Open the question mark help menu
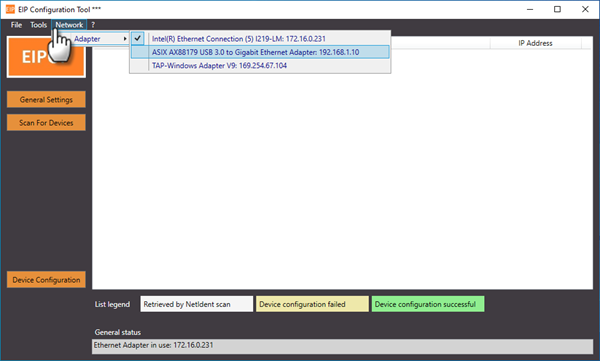The width and height of the screenshot is (600, 361). pos(93,25)
